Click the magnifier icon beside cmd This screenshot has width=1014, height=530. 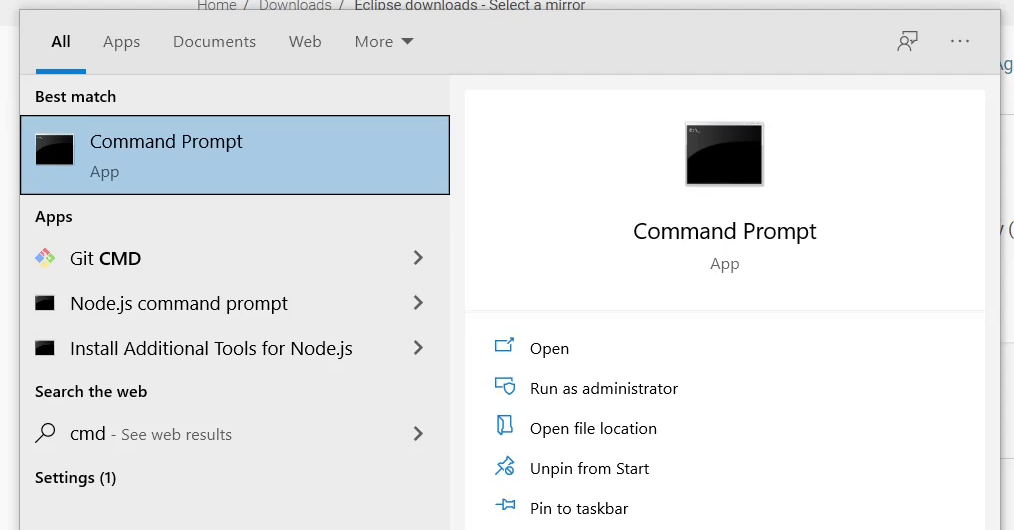tap(45, 432)
